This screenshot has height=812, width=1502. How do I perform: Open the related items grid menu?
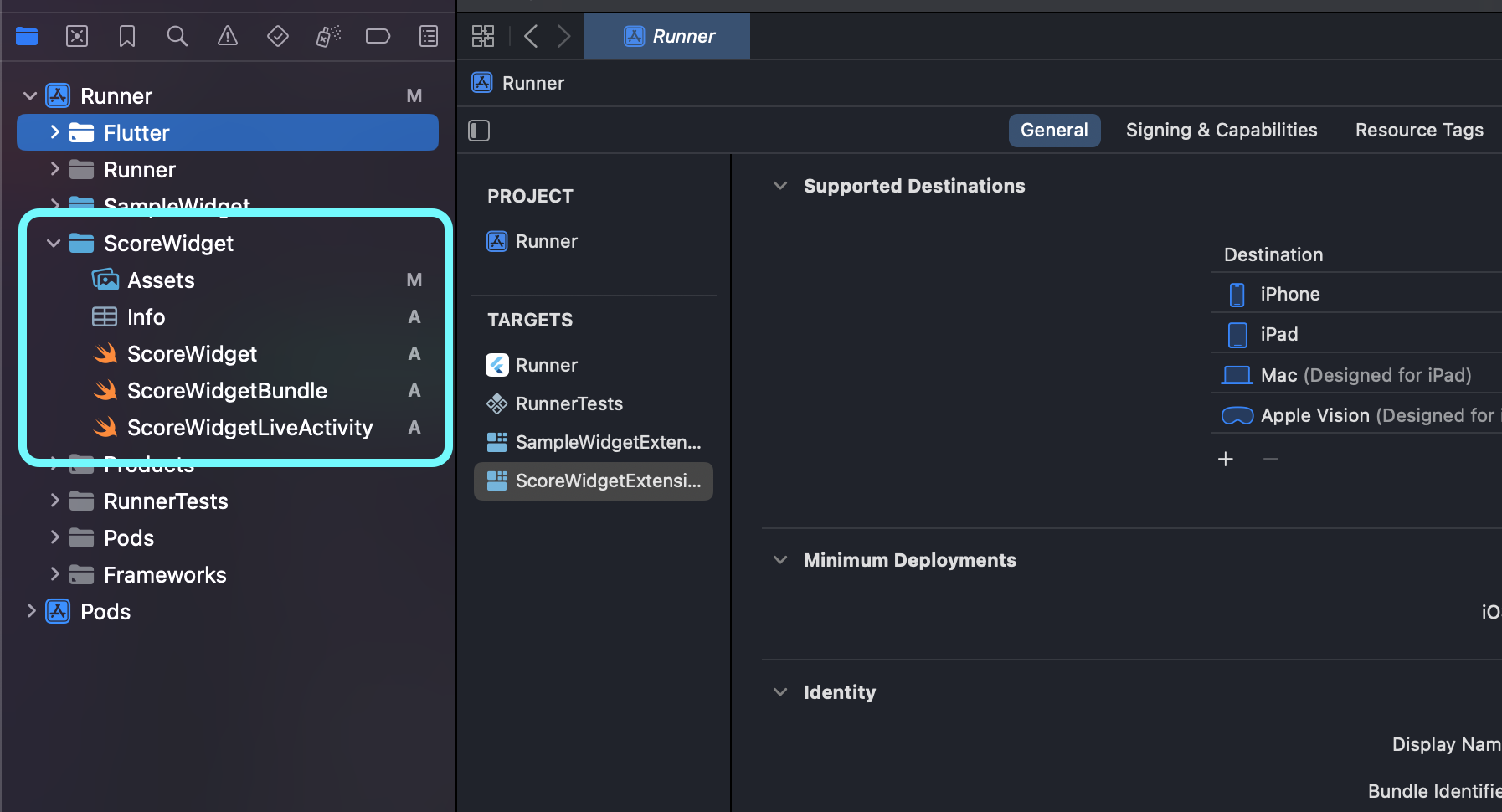coord(483,36)
